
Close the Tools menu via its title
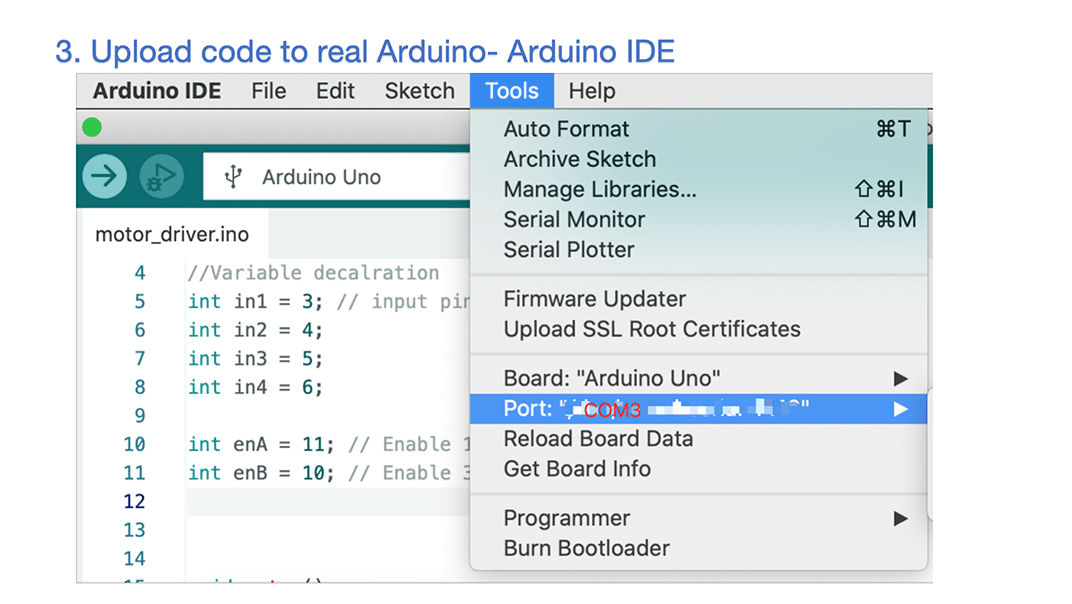(511, 91)
